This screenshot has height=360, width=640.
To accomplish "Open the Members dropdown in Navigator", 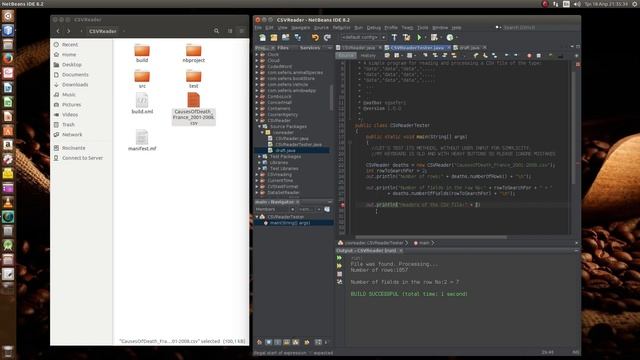I will [275, 209].
